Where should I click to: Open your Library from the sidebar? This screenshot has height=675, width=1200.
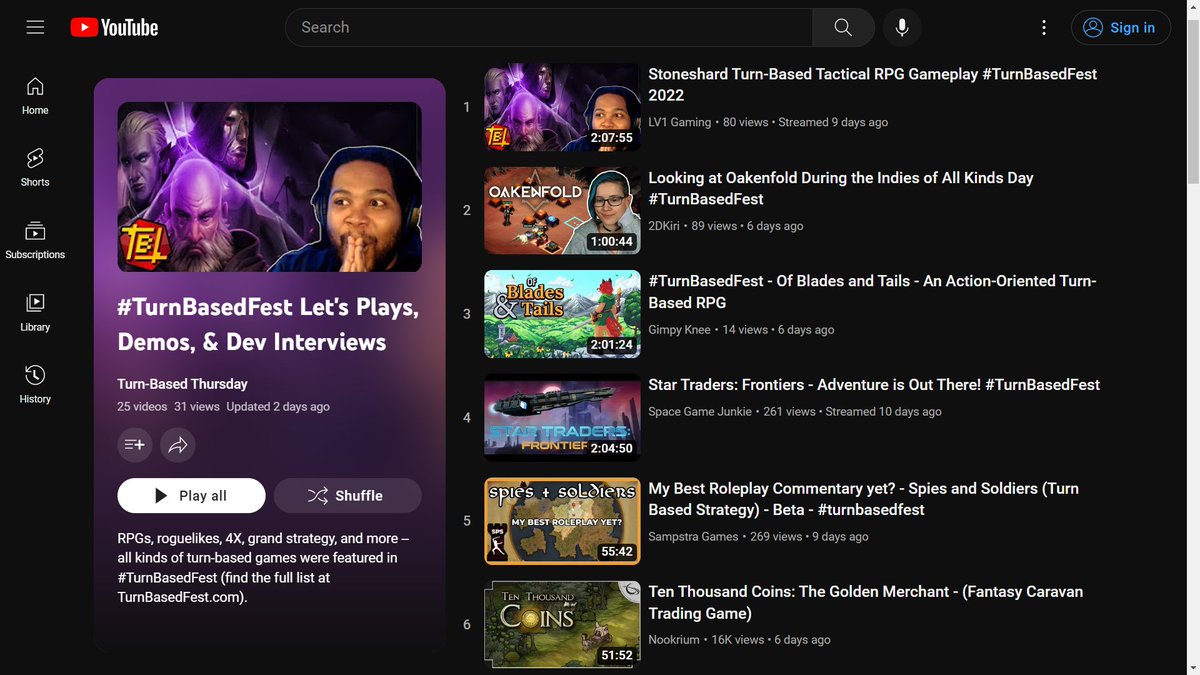(34, 312)
